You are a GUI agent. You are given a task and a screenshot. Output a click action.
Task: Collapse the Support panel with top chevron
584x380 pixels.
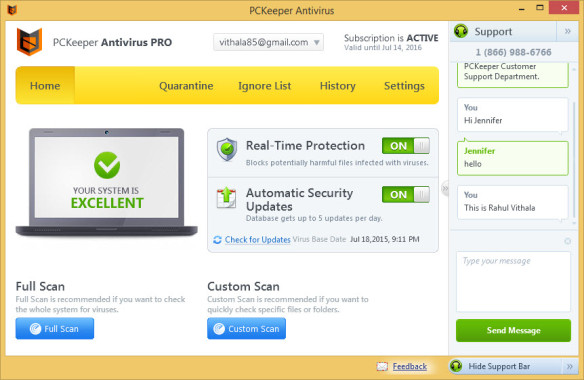click(x=568, y=31)
